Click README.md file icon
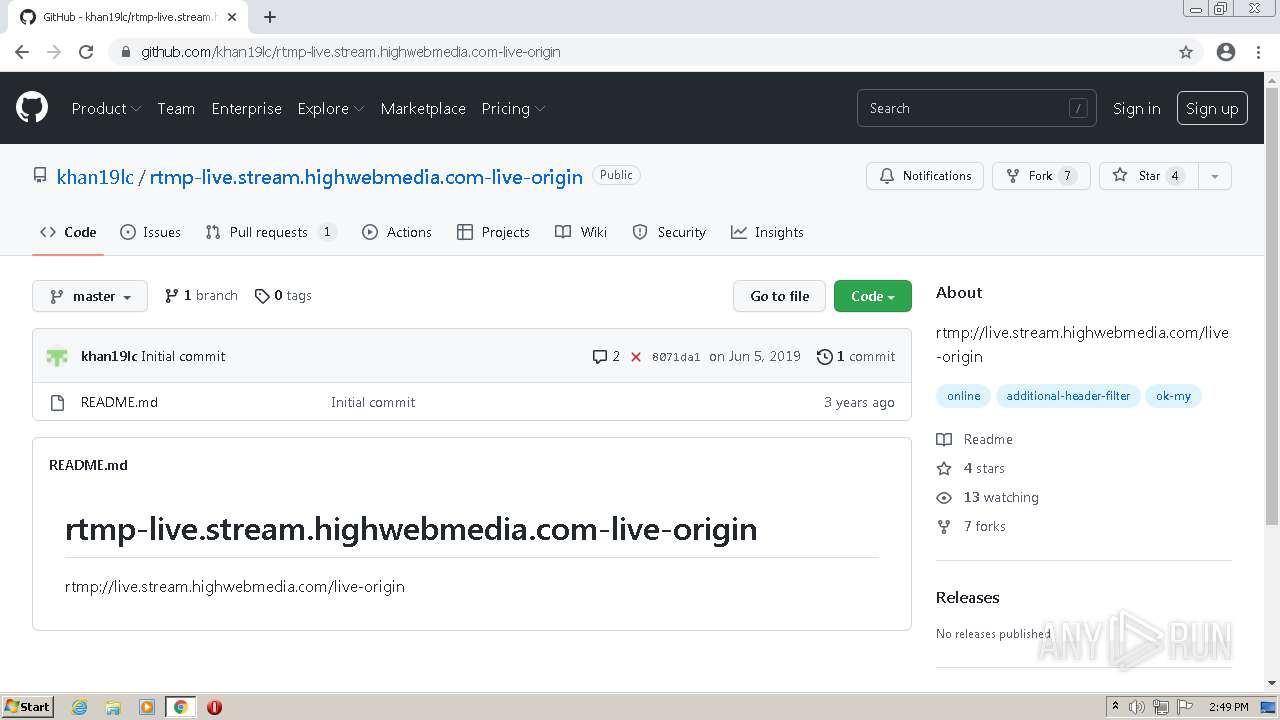Image resolution: width=1280 pixels, height=720 pixels. pyautogui.click(x=57, y=402)
